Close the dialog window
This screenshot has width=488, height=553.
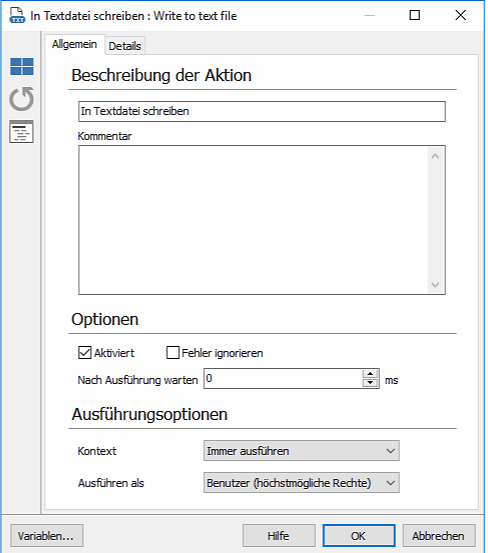point(460,15)
